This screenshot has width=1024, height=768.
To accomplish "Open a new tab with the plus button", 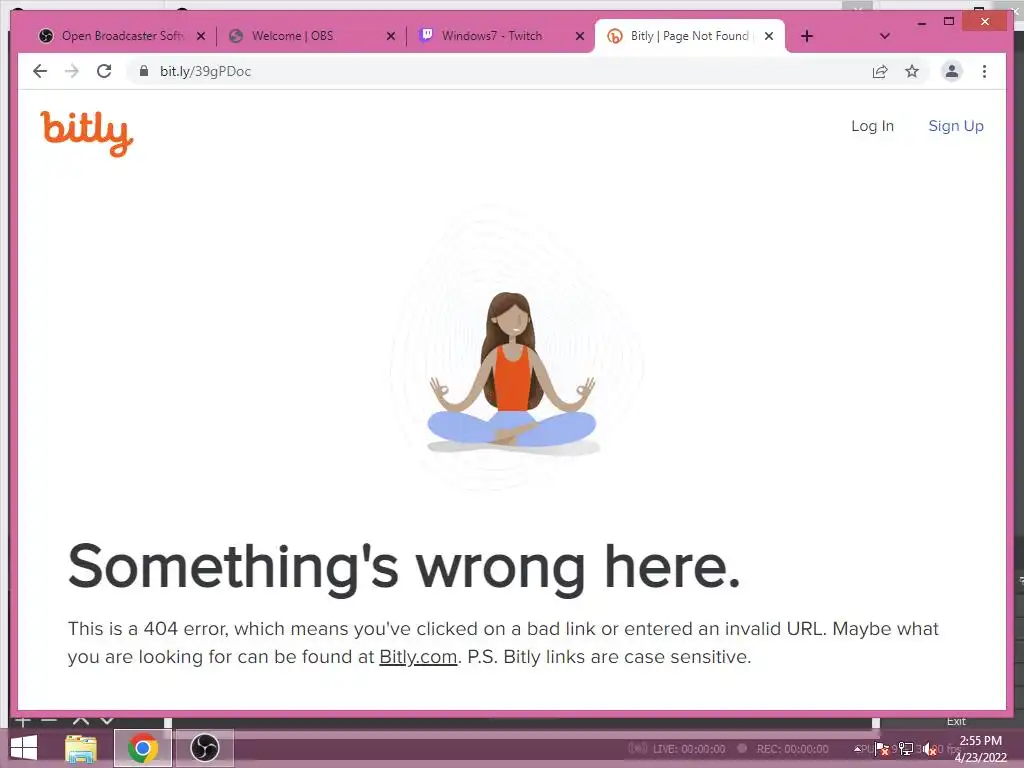I will 807,36.
